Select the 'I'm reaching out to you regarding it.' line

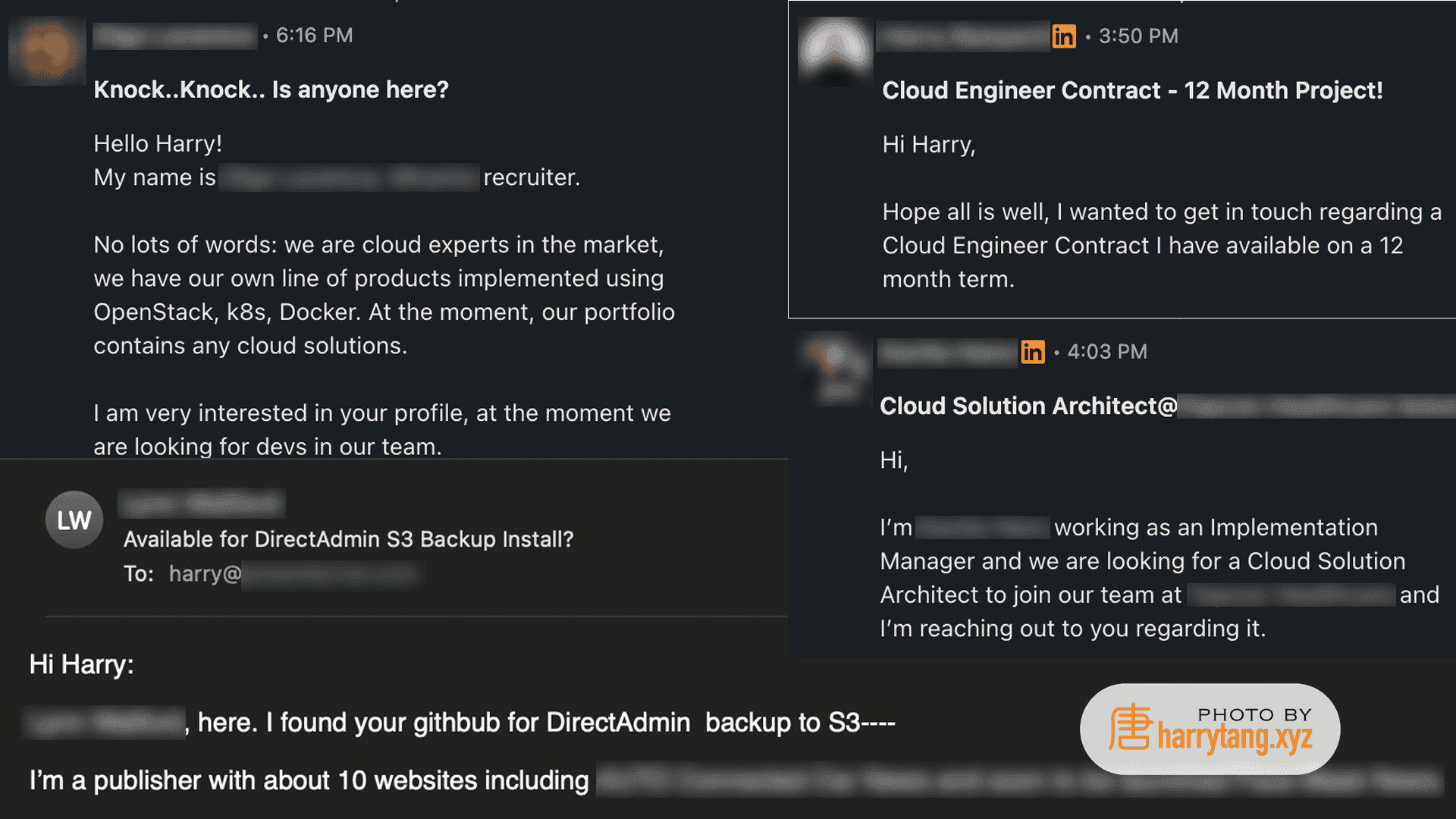1072,629
